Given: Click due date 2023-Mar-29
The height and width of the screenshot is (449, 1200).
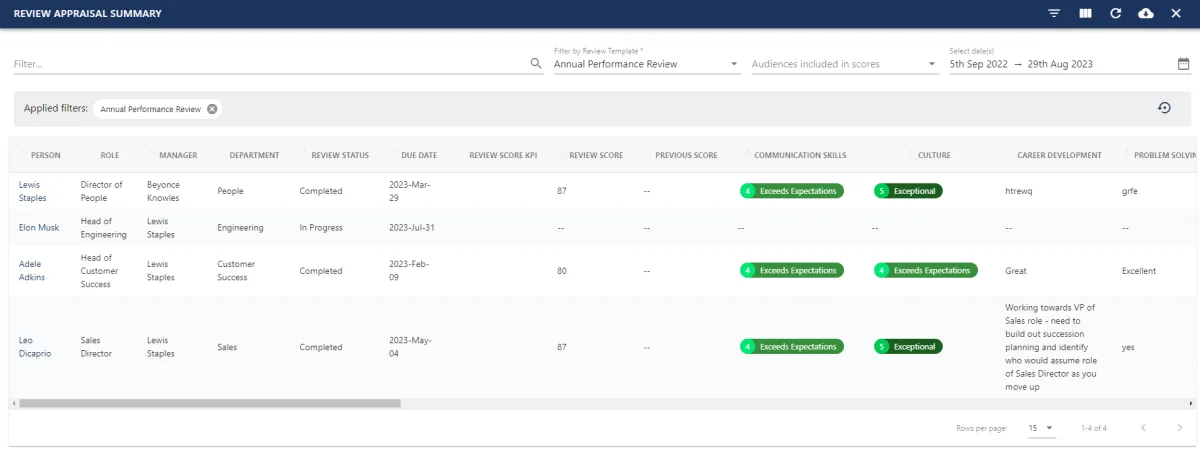Looking at the screenshot, I should click(408, 191).
